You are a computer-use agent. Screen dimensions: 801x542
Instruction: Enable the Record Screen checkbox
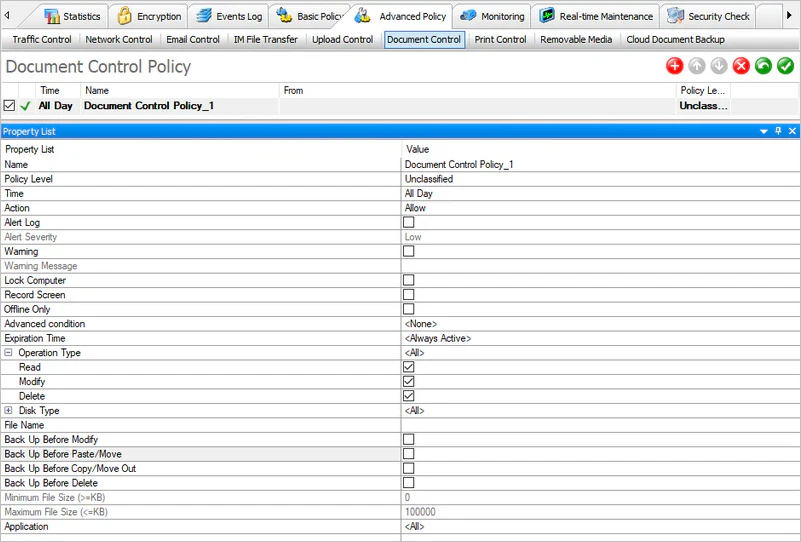click(x=409, y=295)
